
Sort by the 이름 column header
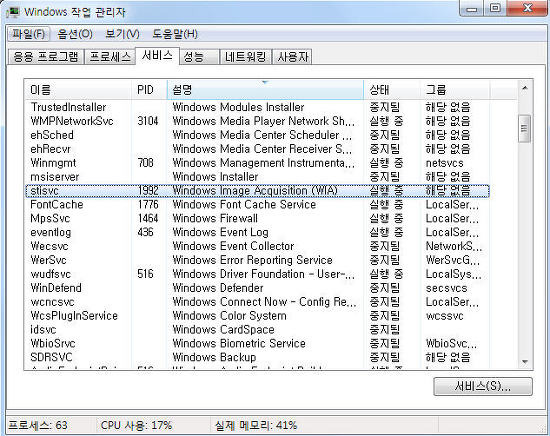click(78, 90)
